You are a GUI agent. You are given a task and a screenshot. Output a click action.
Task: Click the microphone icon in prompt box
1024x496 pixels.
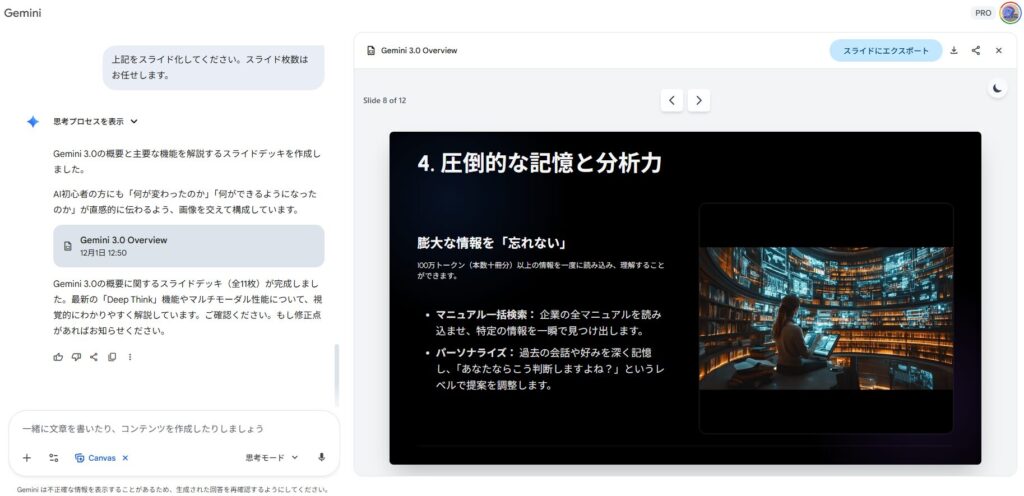coord(322,457)
